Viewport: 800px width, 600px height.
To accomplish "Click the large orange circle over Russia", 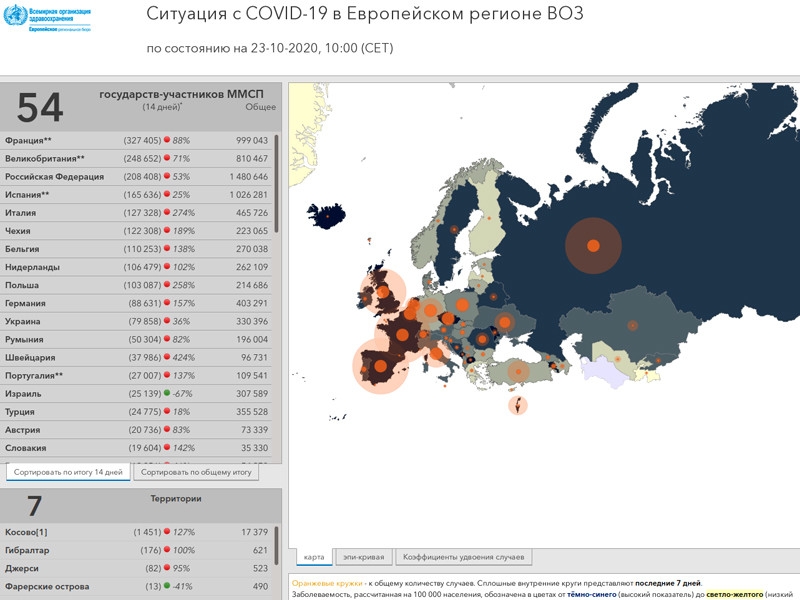I will (x=592, y=245).
